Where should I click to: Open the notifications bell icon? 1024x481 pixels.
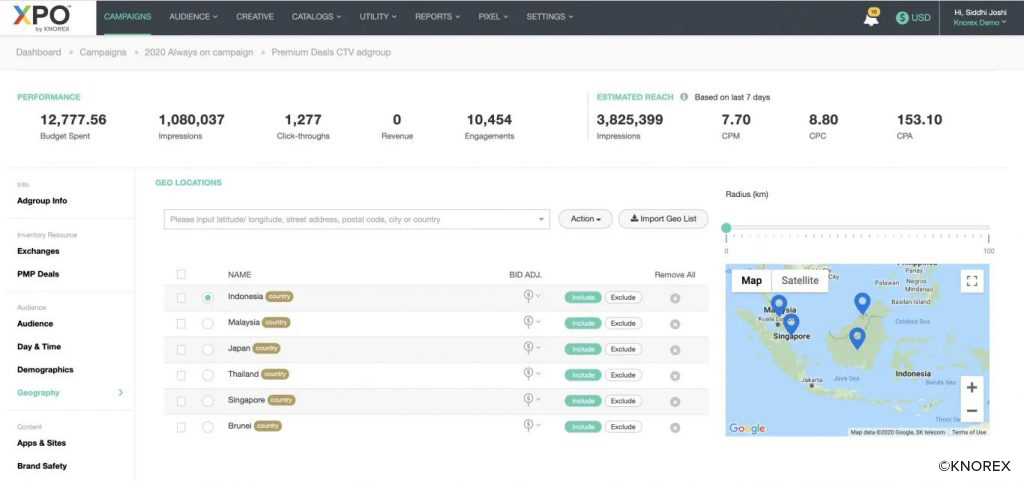871,18
